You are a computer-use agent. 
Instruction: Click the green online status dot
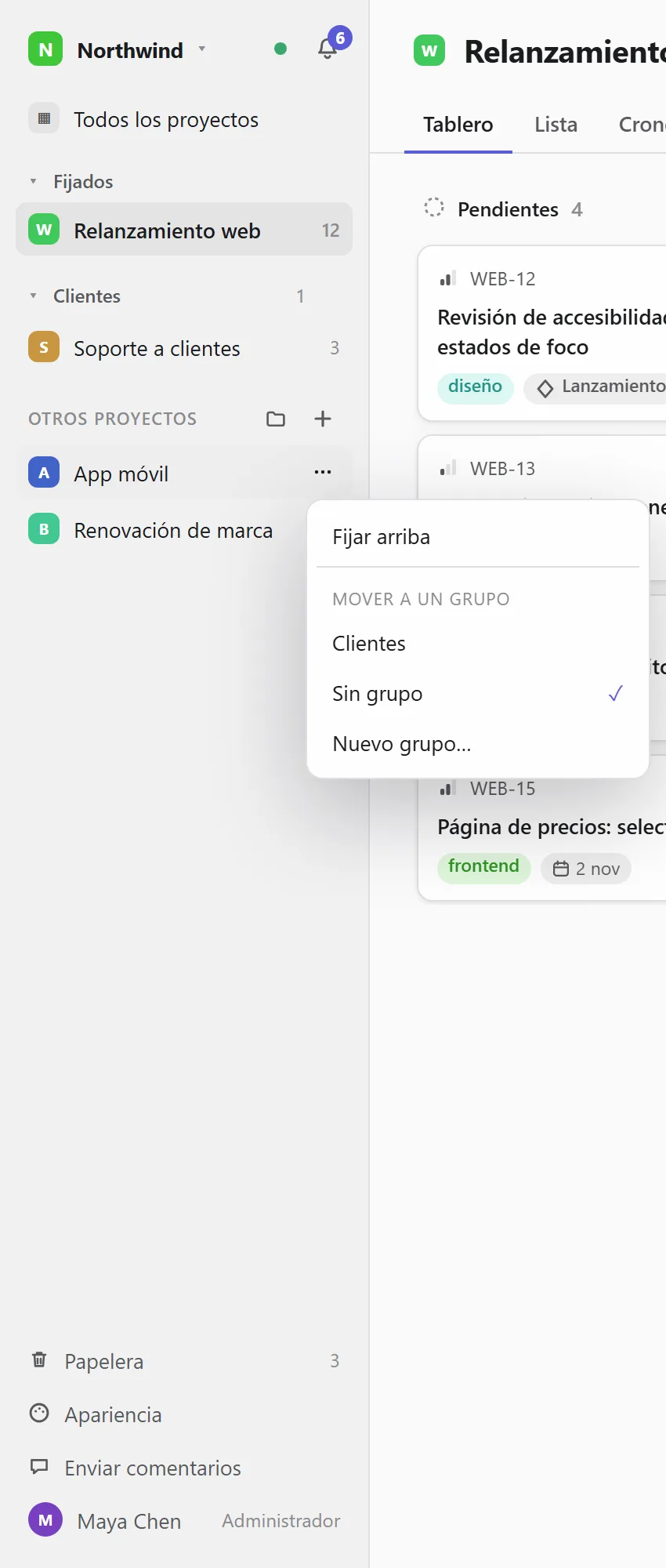point(281,49)
